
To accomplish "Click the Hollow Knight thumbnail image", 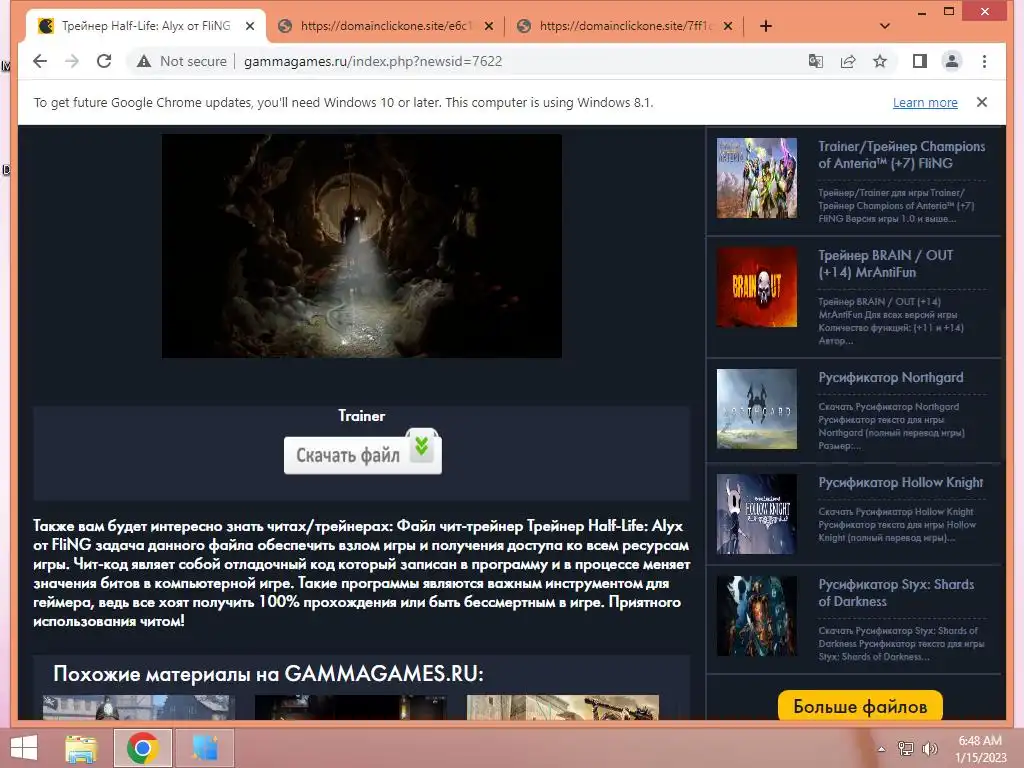I will click(x=756, y=514).
